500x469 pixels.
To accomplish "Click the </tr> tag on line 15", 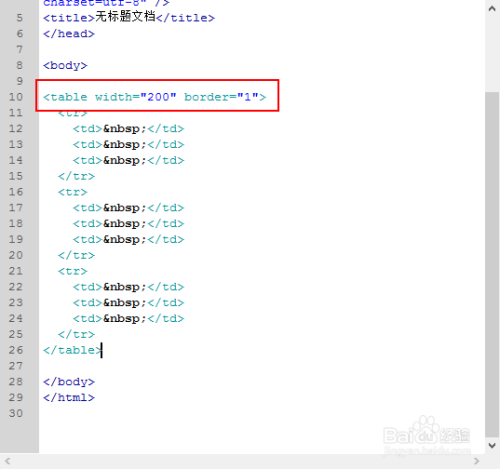I will tap(76, 176).
